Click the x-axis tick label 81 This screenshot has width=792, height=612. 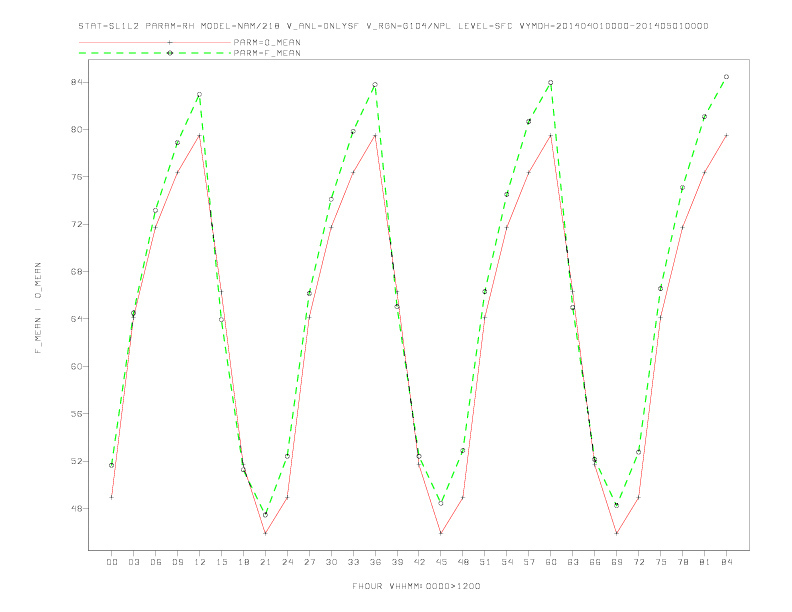point(705,562)
